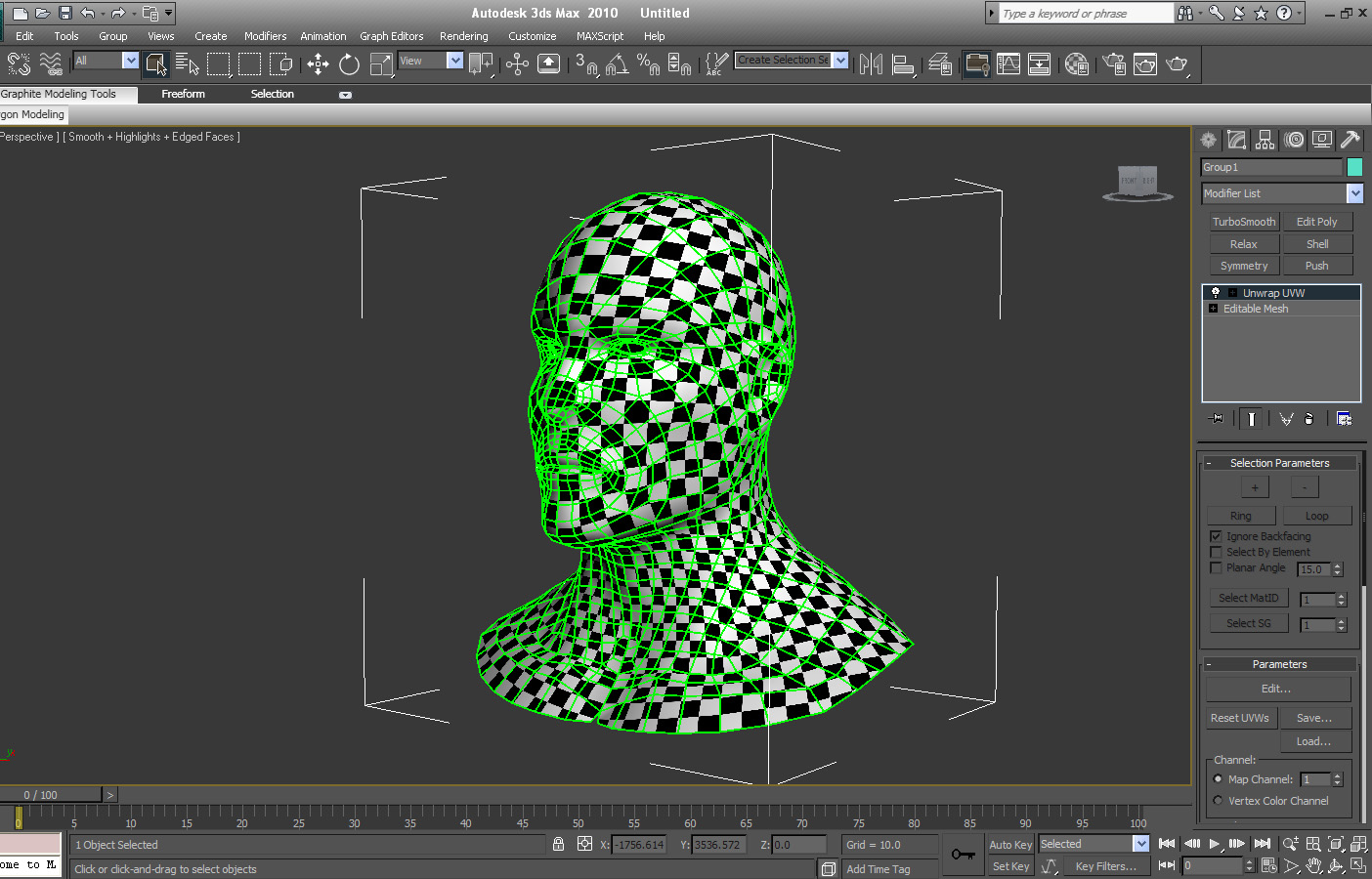Click the TurboSmooth modifier button
The image size is (1372, 879).
tap(1243, 222)
